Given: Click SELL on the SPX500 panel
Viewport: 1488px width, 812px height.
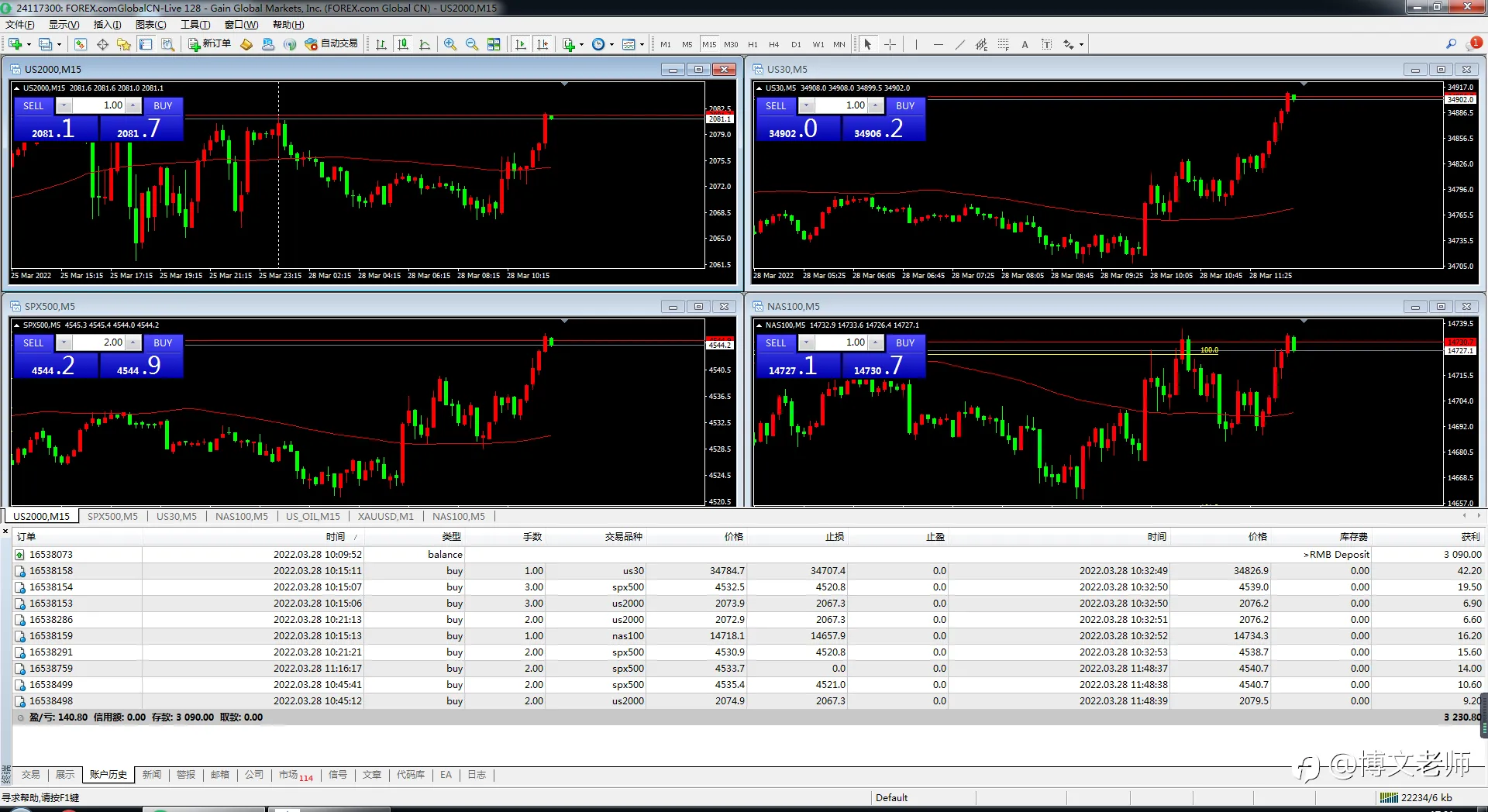Looking at the screenshot, I should (33, 342).
